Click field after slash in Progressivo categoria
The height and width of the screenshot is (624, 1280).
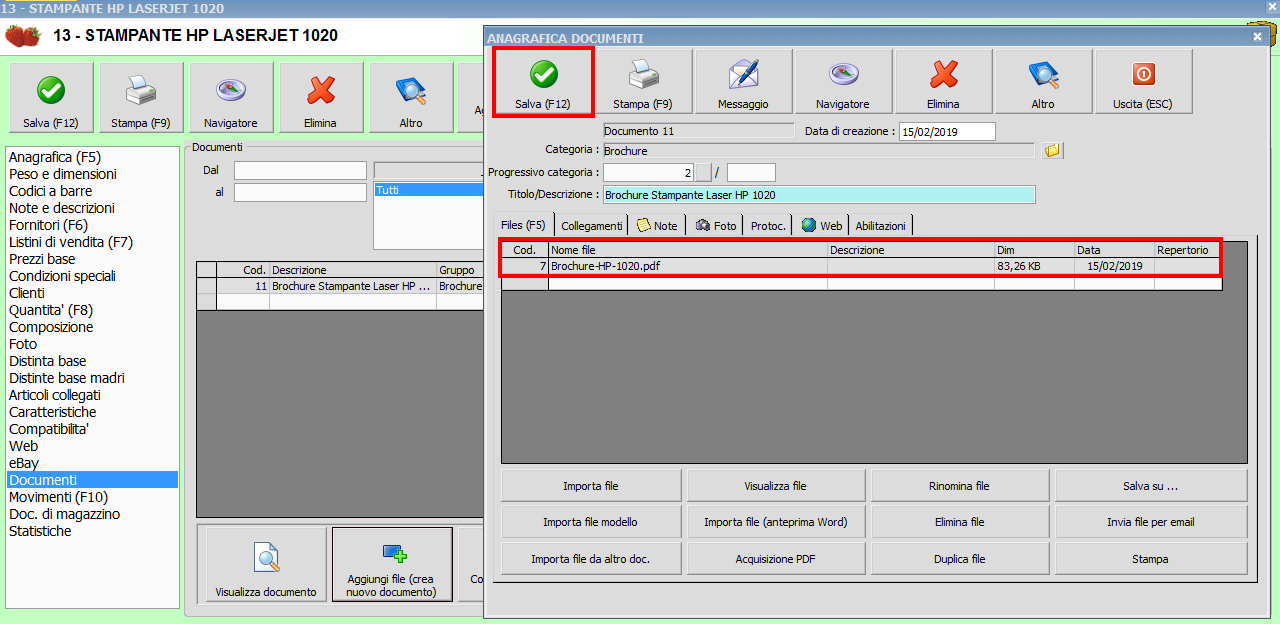(x=751, y=172)
